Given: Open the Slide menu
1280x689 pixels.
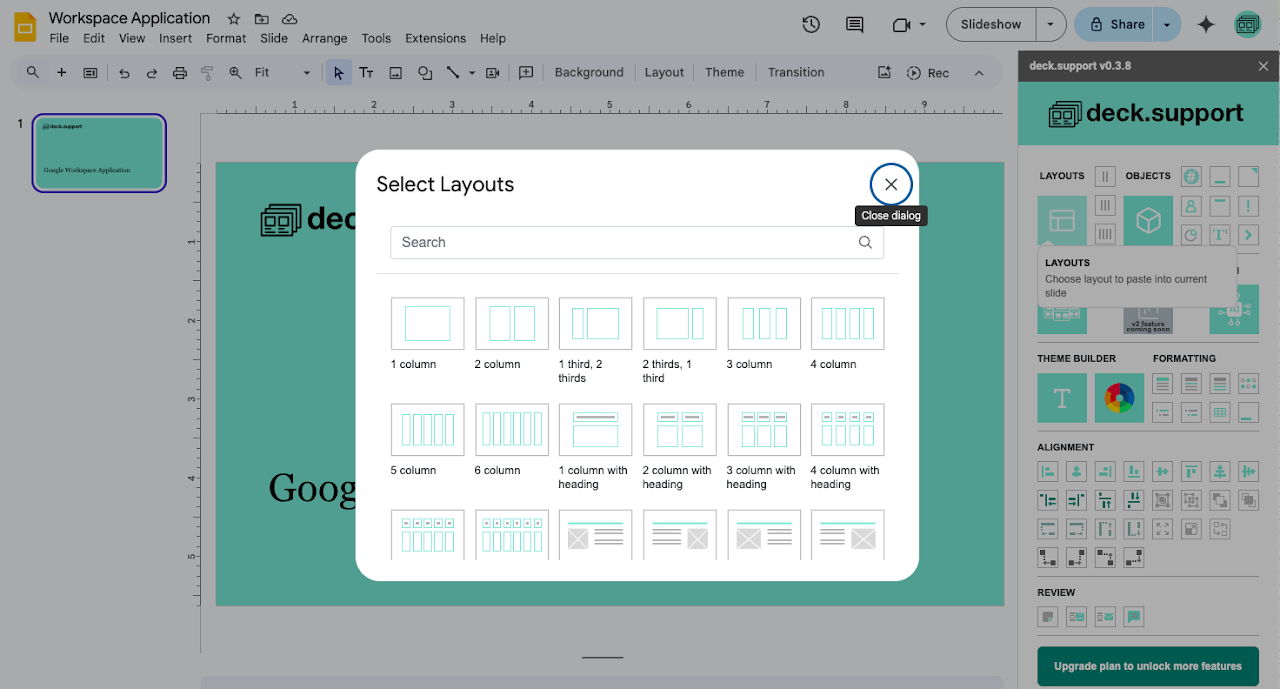Looking at the screenshot, I should tap(274, 38).
